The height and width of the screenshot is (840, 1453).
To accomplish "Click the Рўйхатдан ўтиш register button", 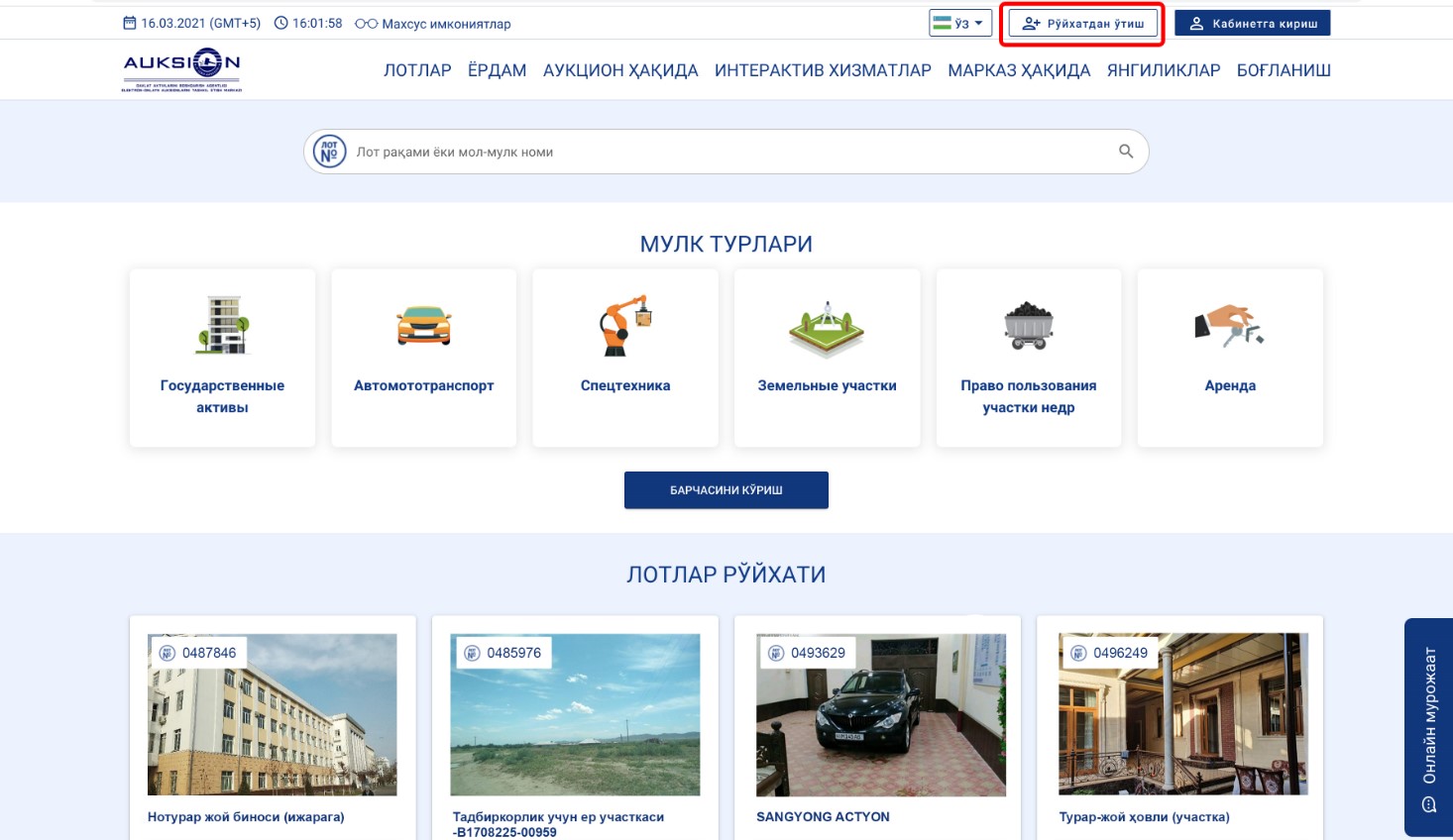I will pos(1082,24).
